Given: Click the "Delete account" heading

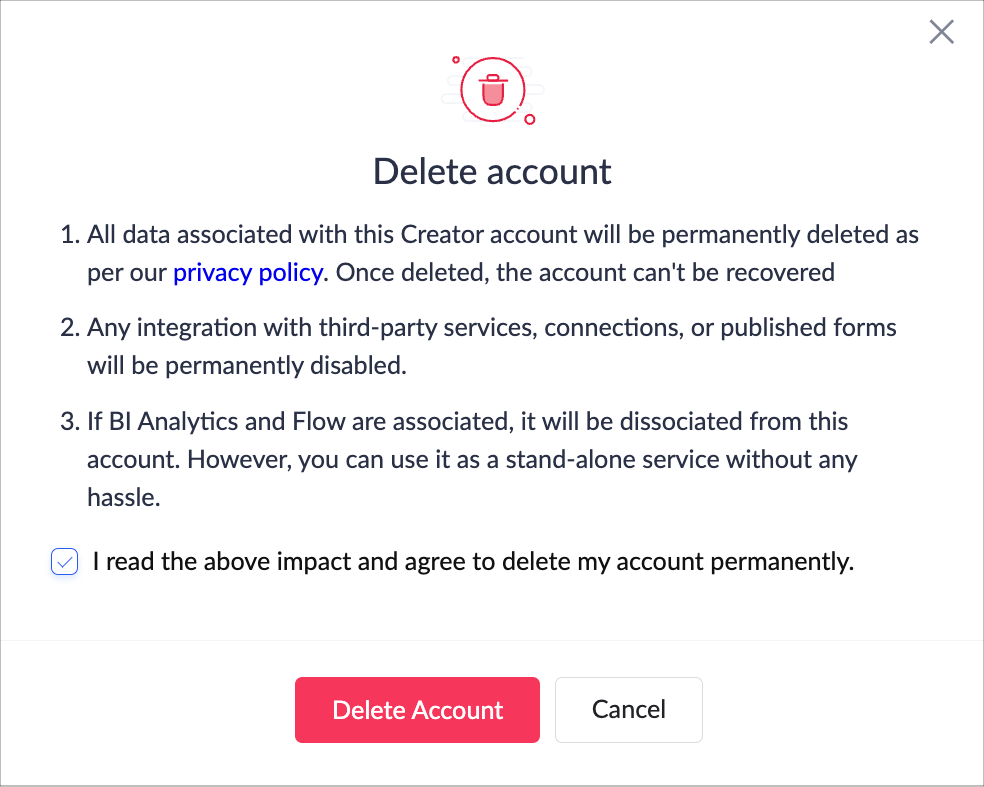Looking at the screenshot, I should 492,171.
